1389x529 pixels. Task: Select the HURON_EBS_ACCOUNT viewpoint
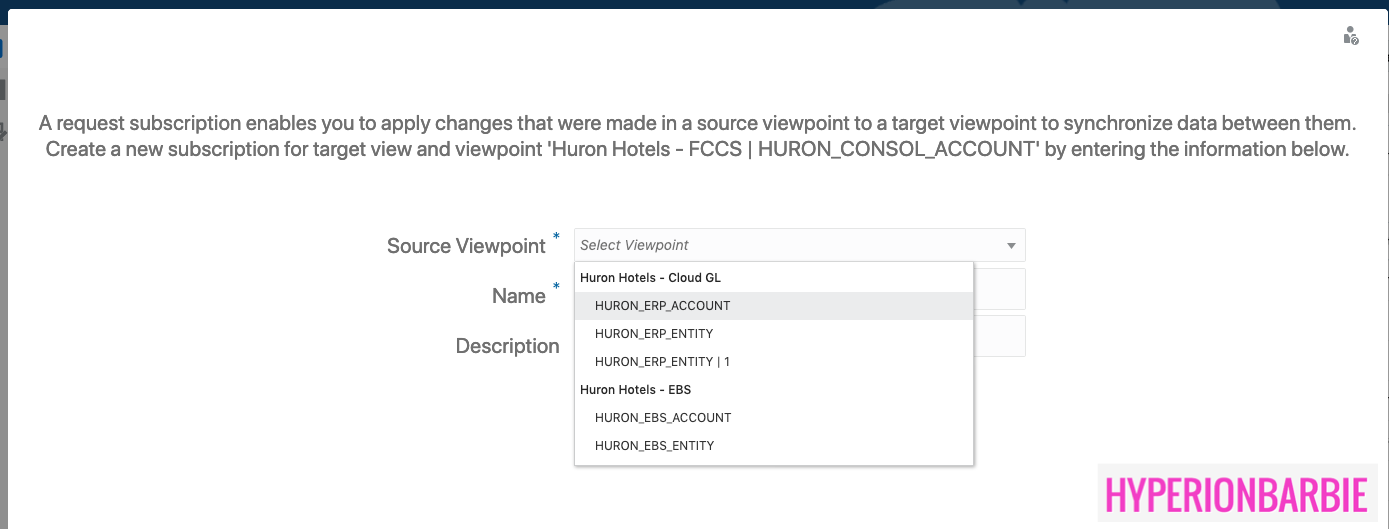pos(662,418)
